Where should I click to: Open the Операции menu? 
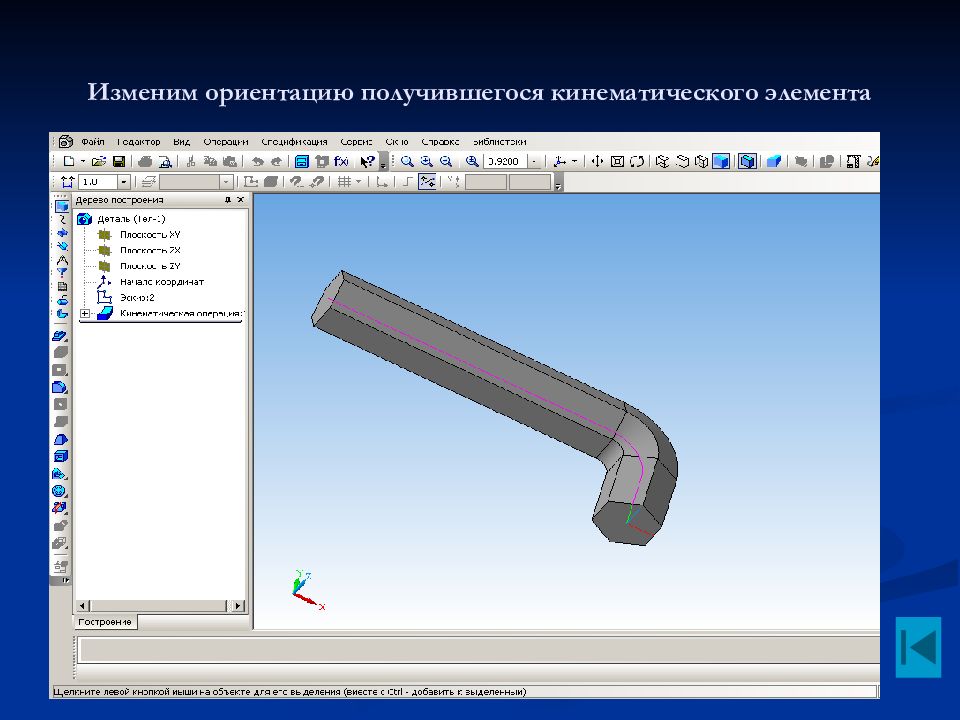pos(226,141)
